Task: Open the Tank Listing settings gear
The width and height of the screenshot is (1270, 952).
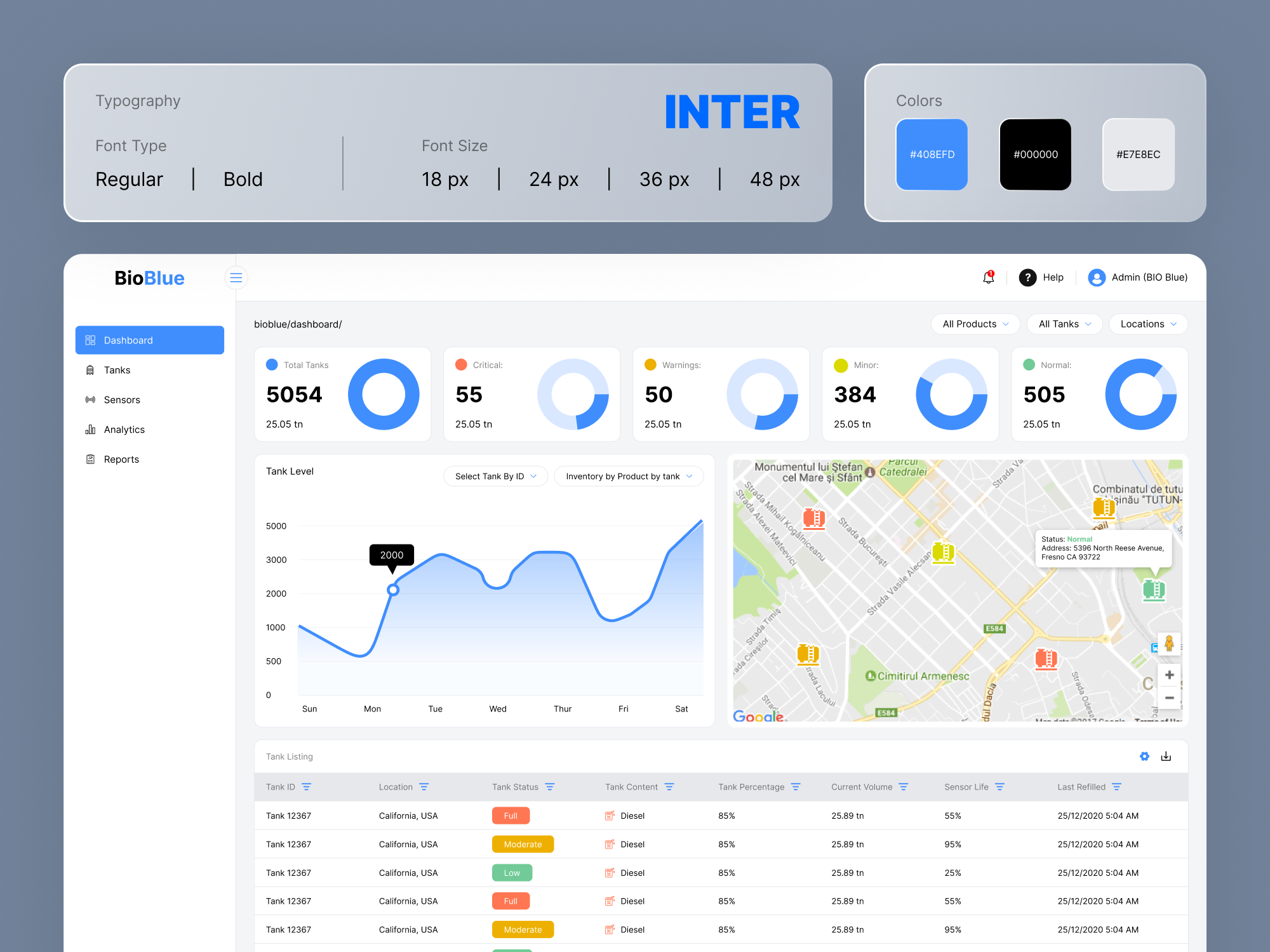Action: pyautogui.click(x=1144, y=756)
